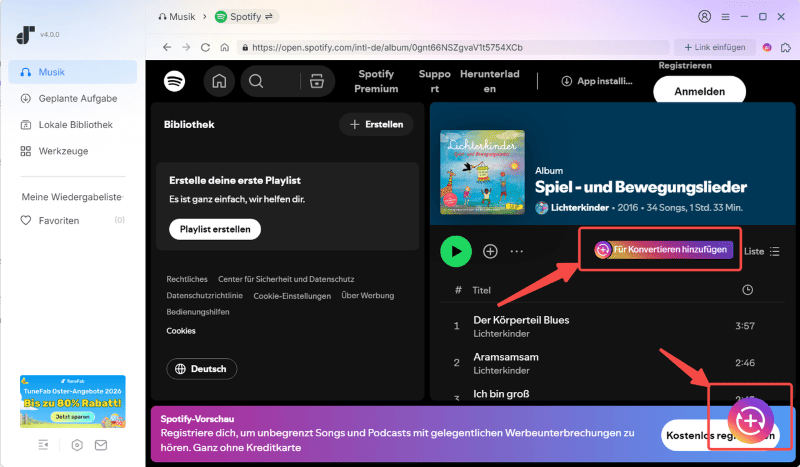Click the Lichterkinder album cover
This screenshot has width=800, height=467.
[482, 172]
